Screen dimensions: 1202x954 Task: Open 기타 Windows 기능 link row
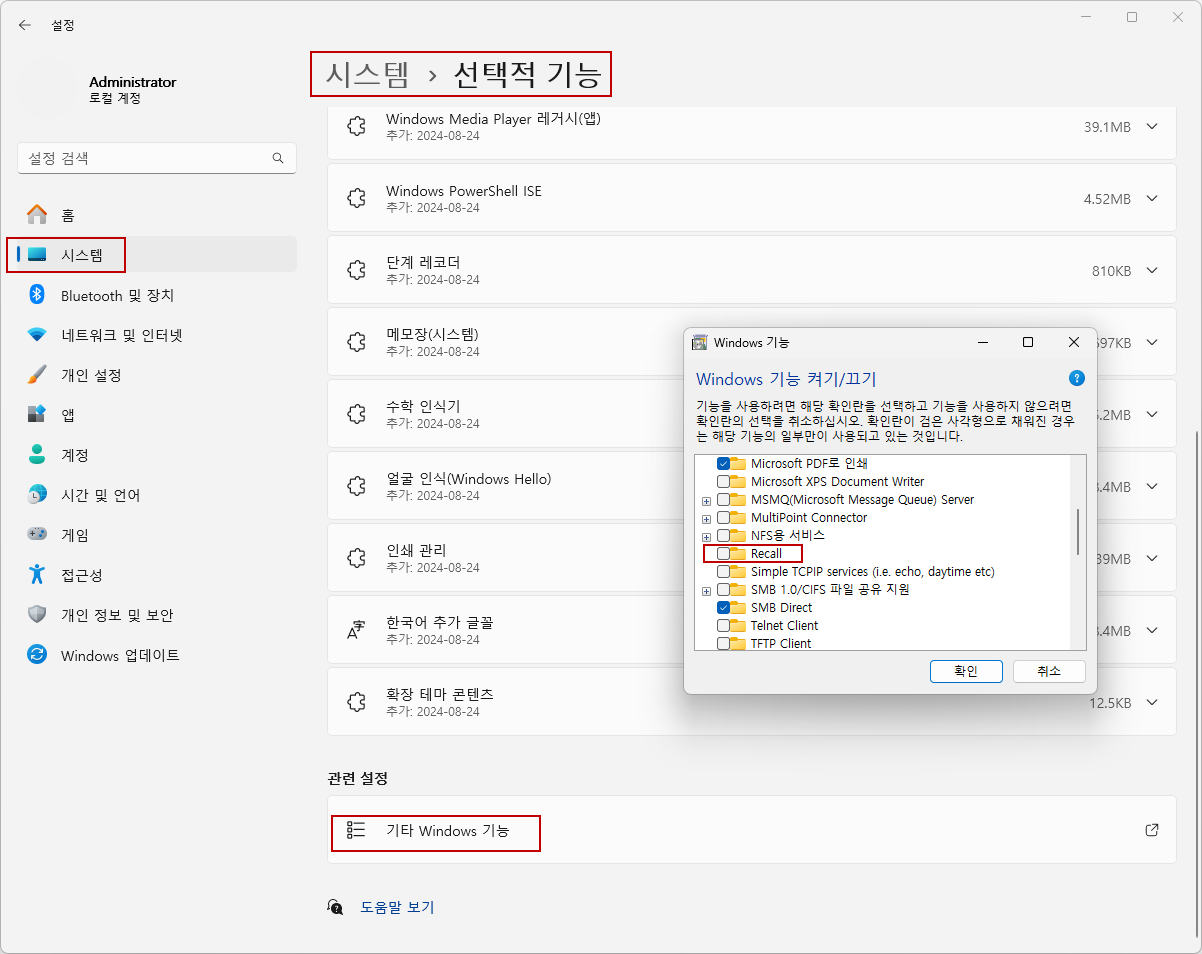tap(751, 830)
